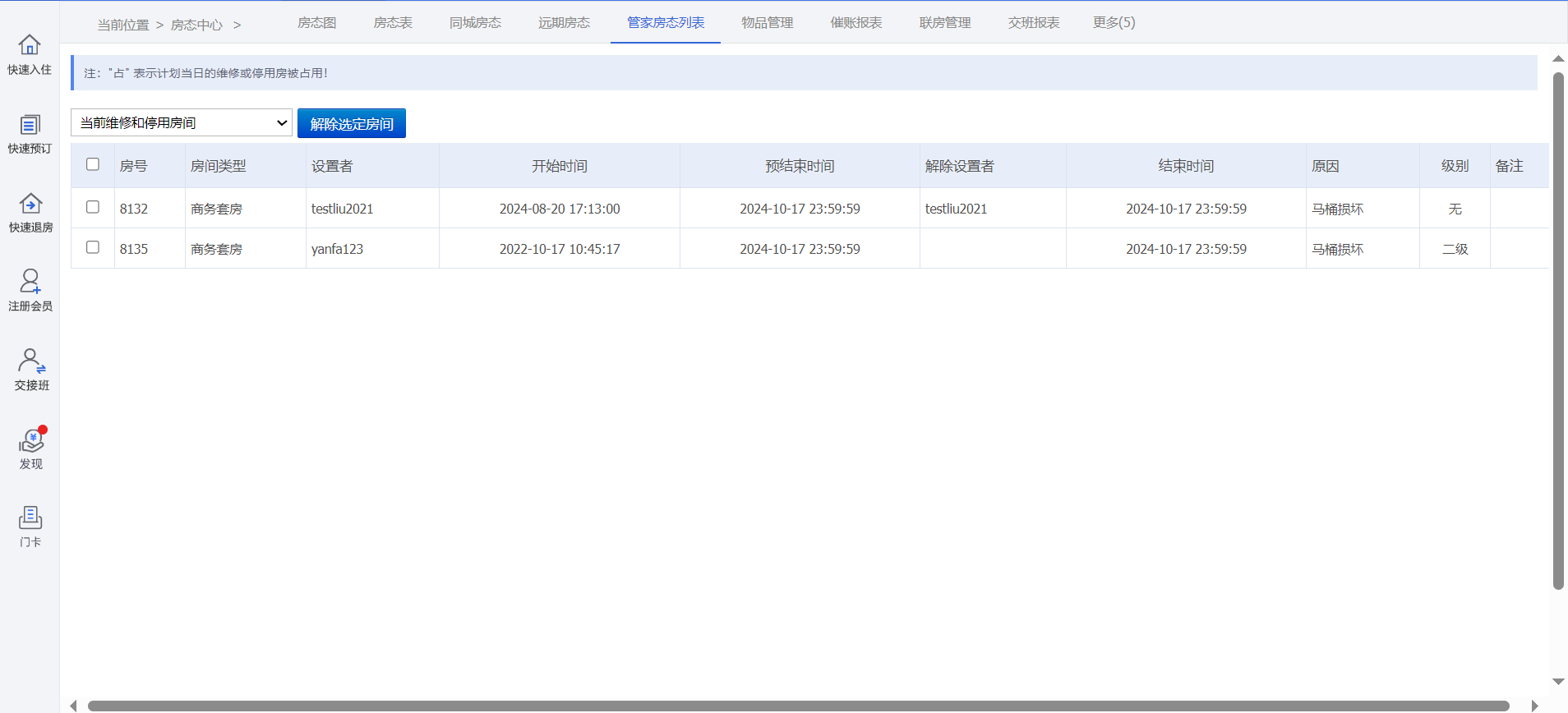
Task: Open 快速退房 quick checkout icon
Action: (x=30, y=213)
